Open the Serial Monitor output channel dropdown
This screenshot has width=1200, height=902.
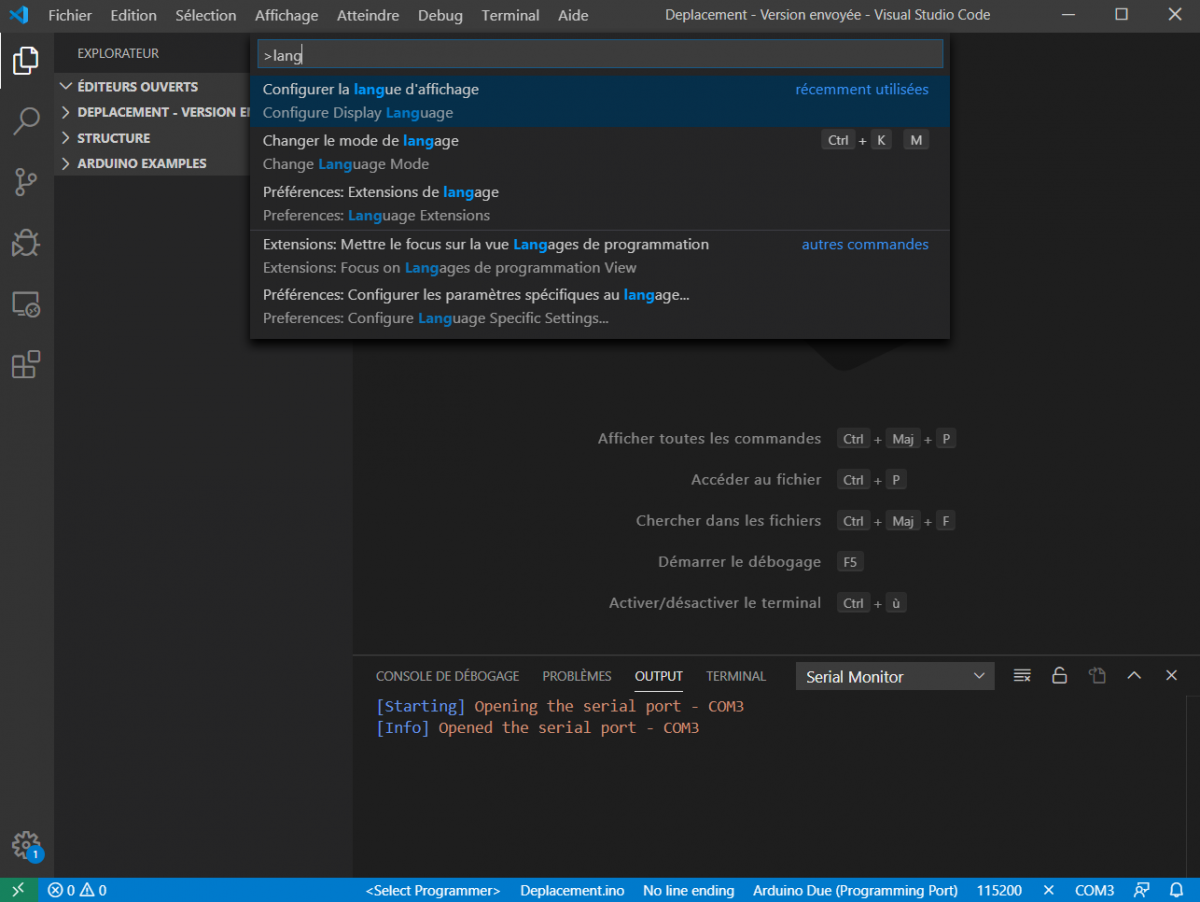tap(895, 677)
